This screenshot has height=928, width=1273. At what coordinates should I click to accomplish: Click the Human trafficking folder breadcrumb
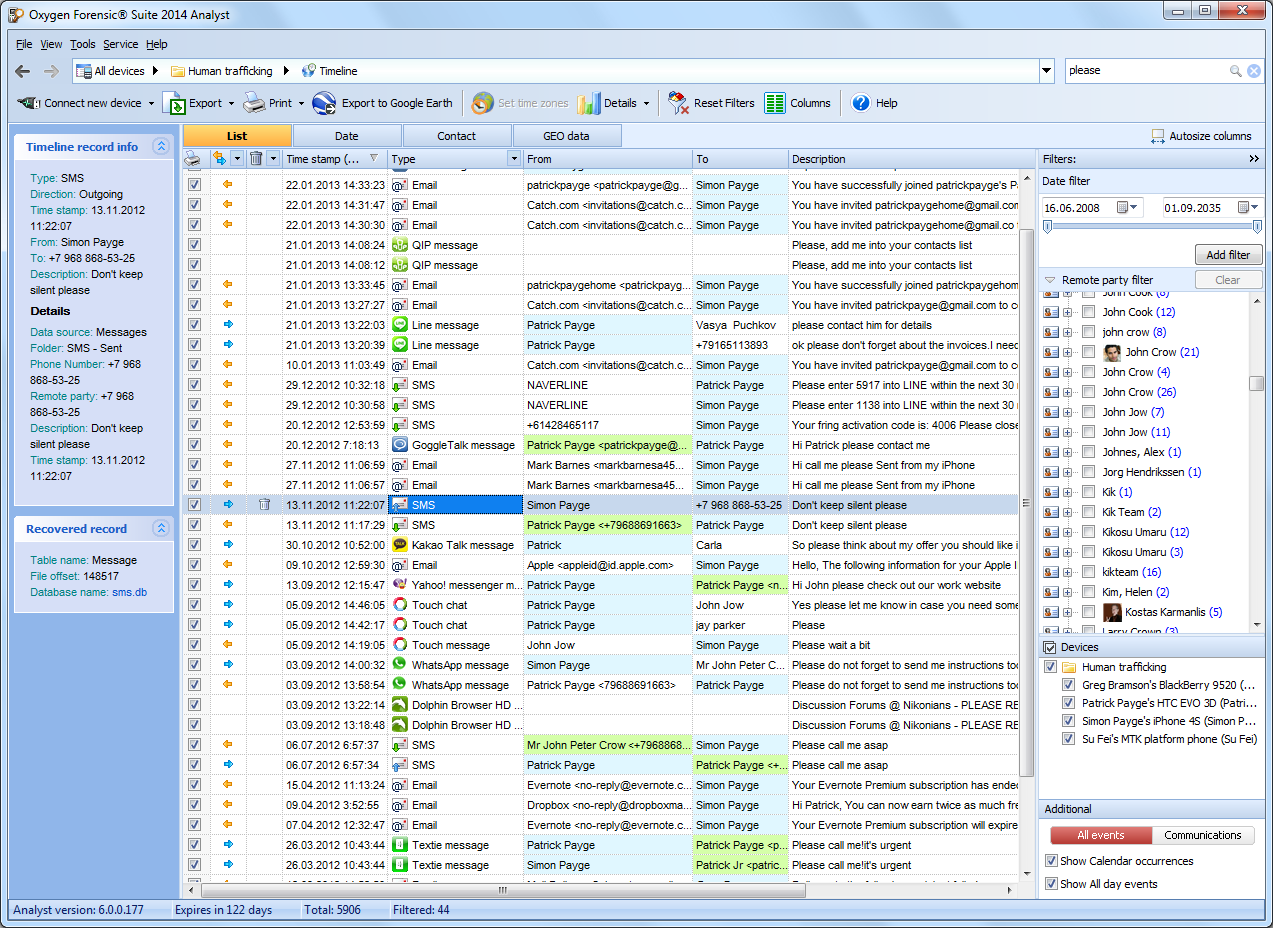pyautogui.click(x=221, y=71)
